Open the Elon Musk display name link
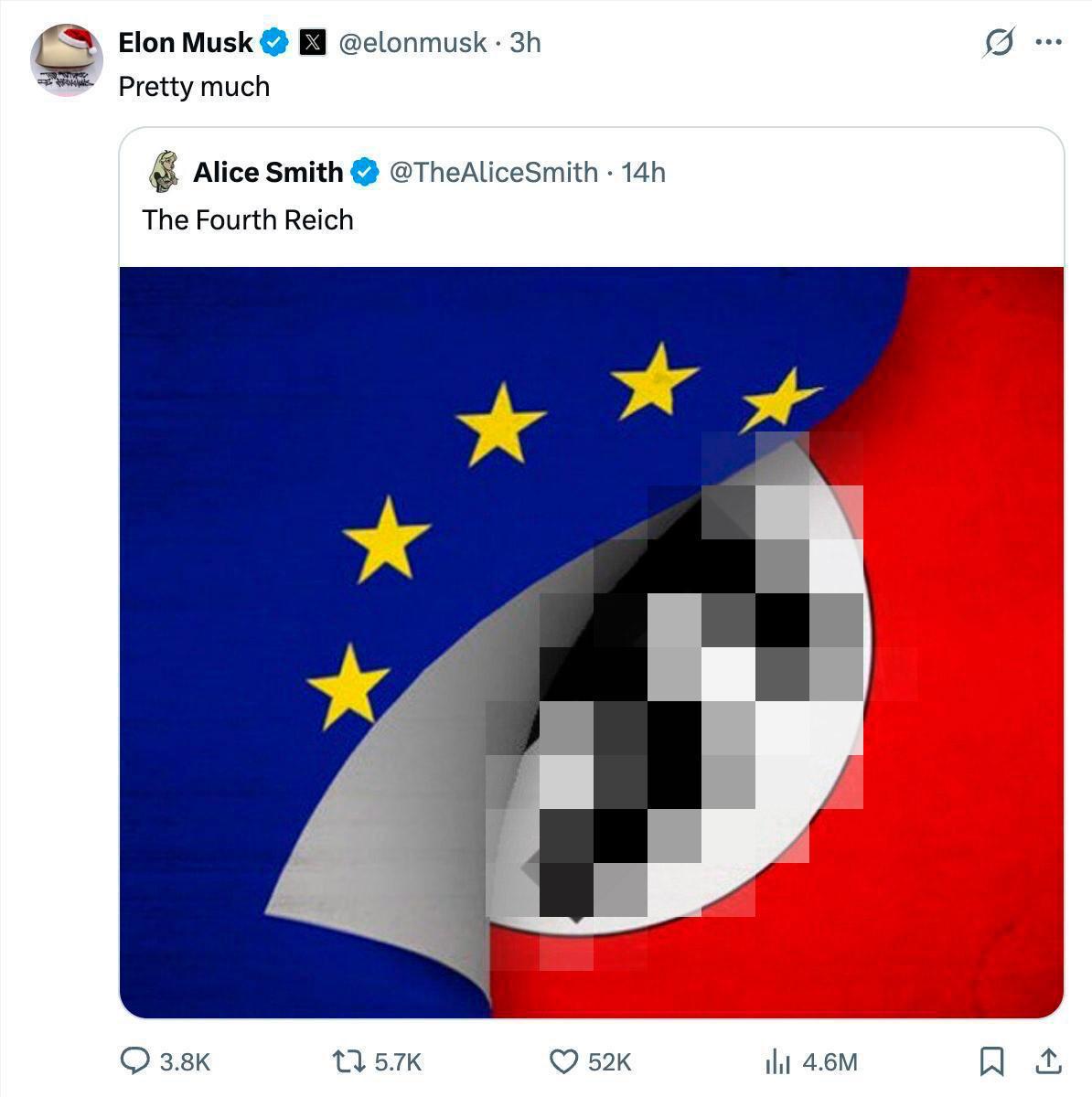Viewport: 1092px width, 1097px height. 186,42
